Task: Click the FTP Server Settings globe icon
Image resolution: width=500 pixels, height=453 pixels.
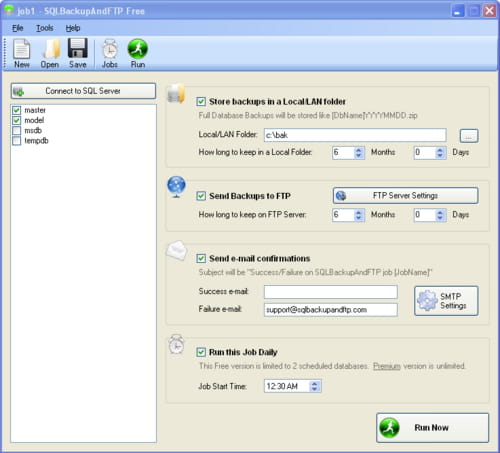Action: click(341, 196)
